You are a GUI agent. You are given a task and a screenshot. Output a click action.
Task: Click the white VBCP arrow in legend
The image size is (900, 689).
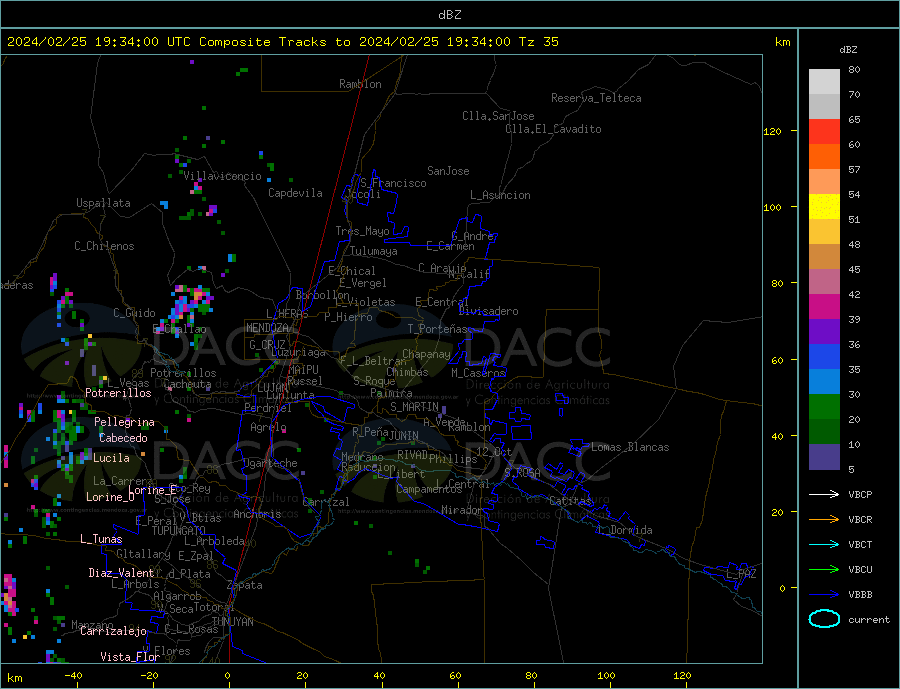point(824,494)
